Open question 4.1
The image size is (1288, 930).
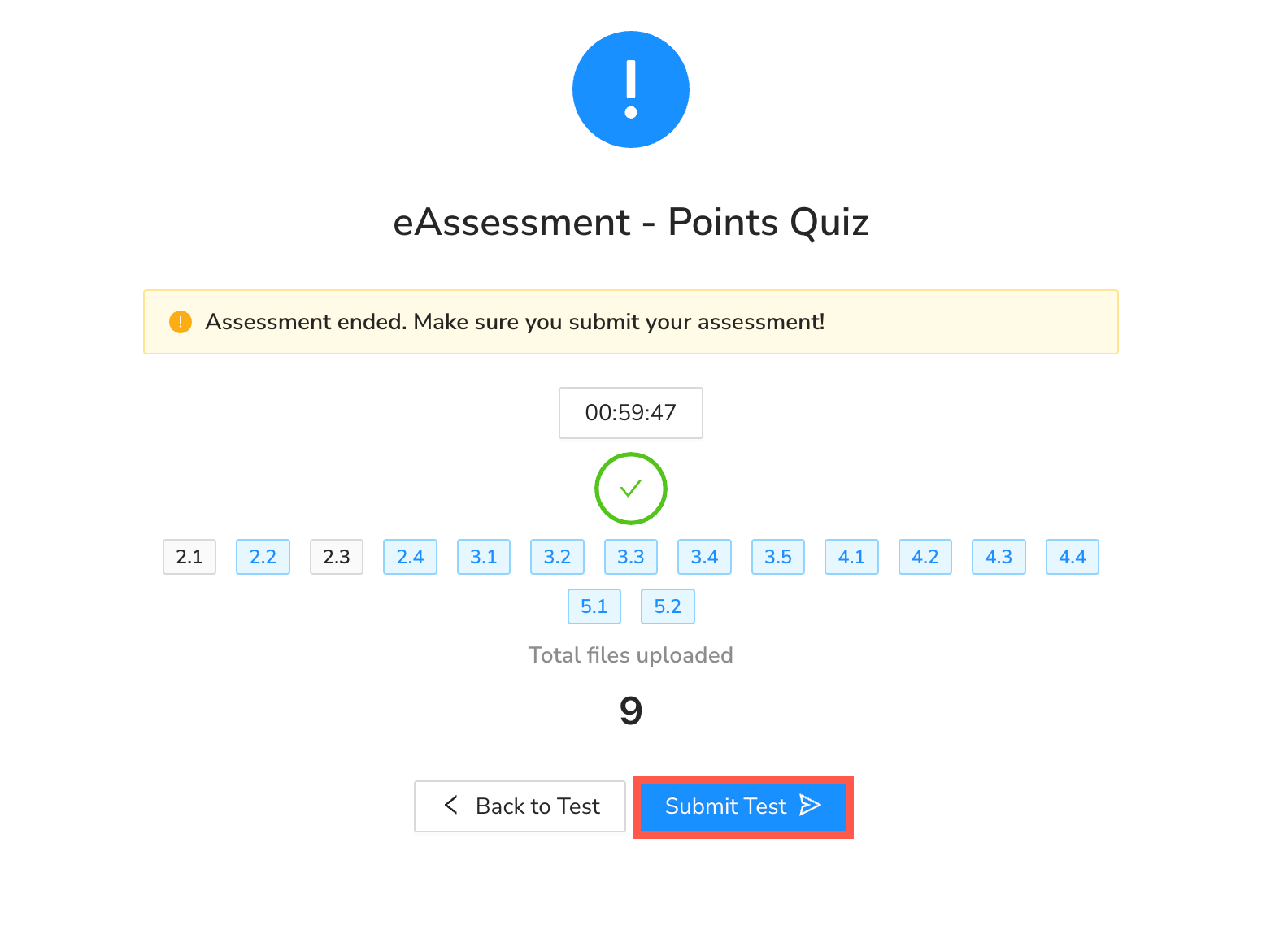pos(851,557)
